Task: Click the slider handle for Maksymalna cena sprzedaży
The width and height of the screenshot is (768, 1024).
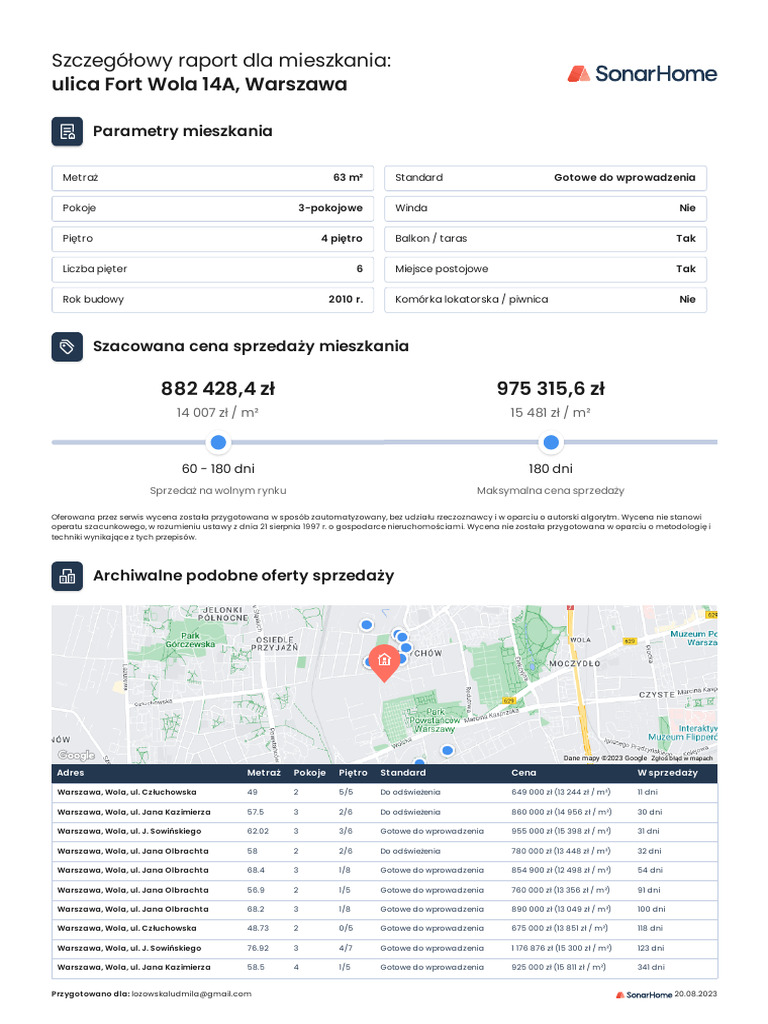Action: (550, 442)
